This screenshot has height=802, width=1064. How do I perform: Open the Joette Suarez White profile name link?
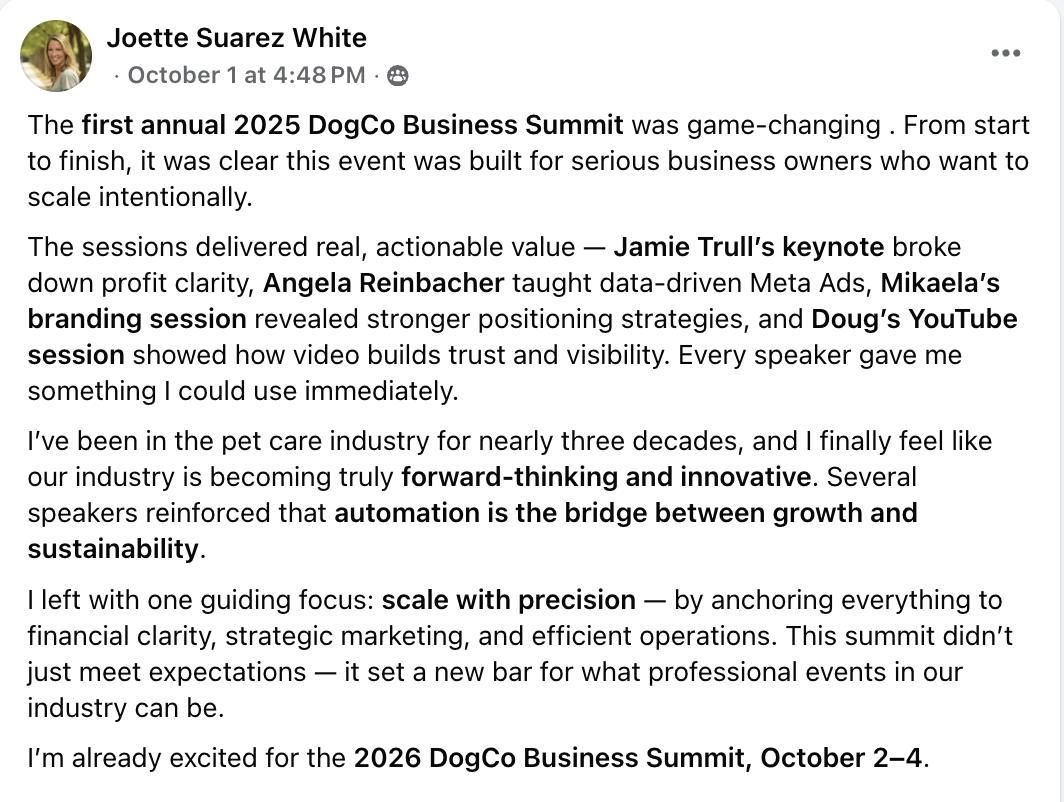point(237,37)
